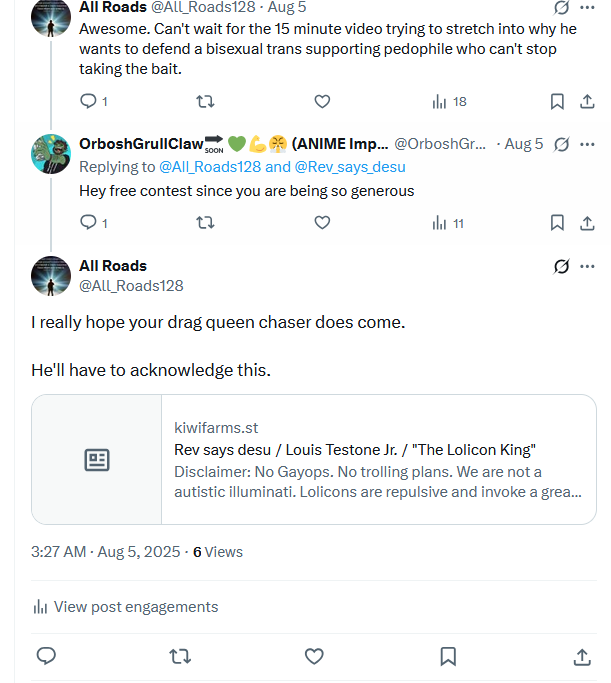Open more options on OrboshGrullClaw's reply
This screenshot has width=611, height=683.
(x=587, y=144)
